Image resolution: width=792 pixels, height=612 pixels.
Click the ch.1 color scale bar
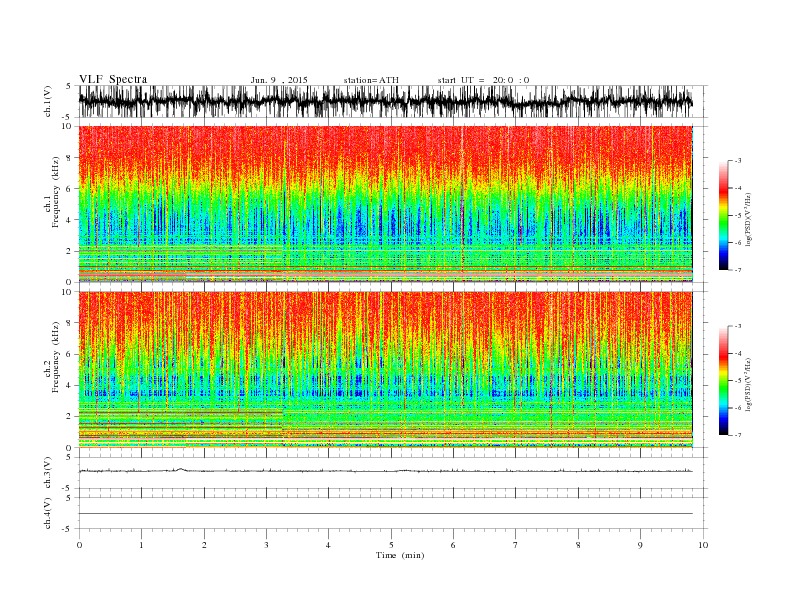(723, 215)
